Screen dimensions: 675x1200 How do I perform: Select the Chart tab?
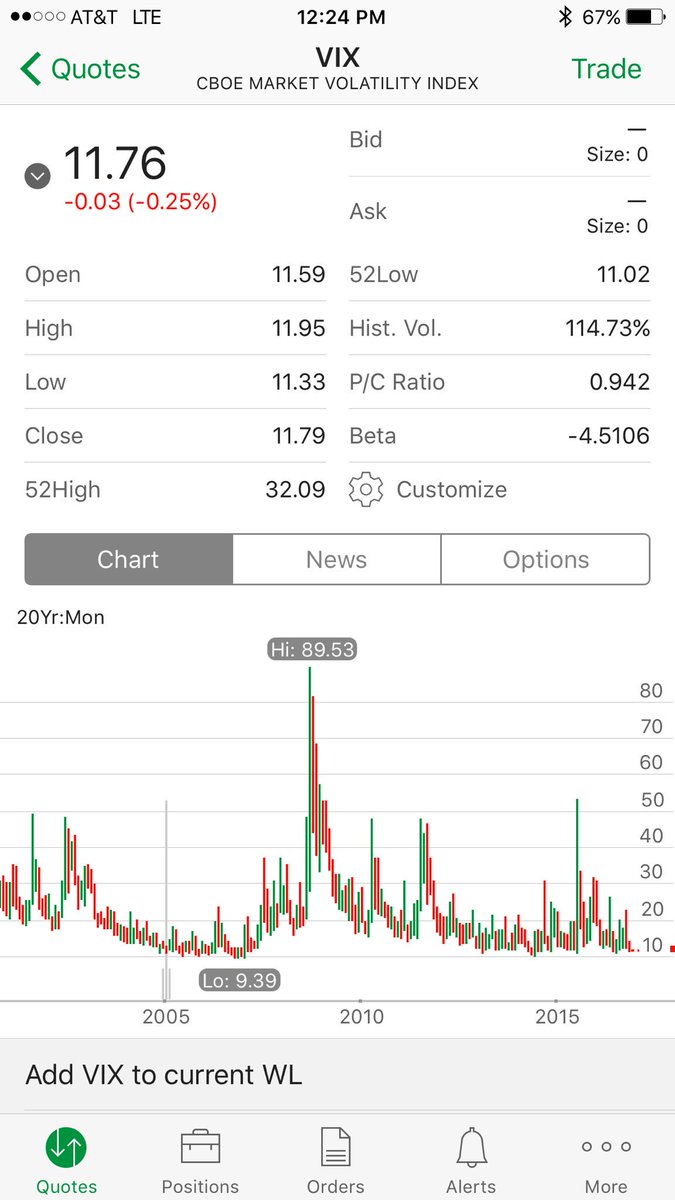pyautogui.click(x=128, y=559)
